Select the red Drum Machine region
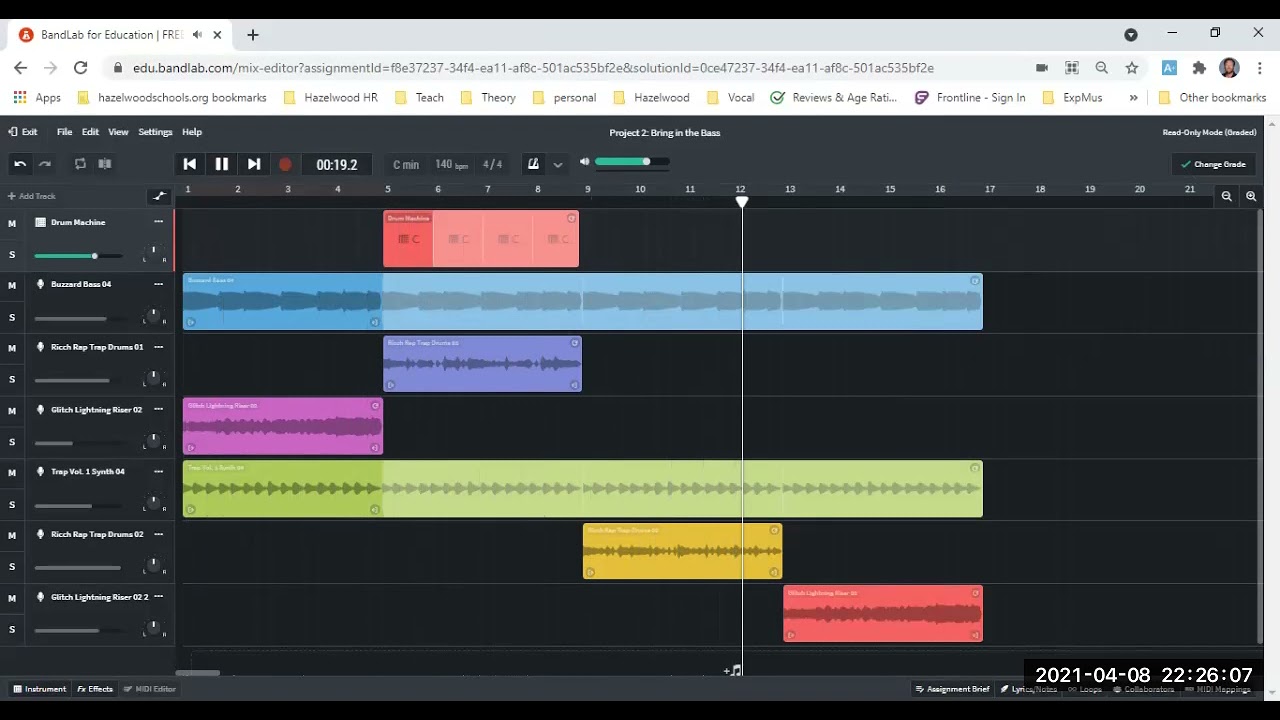This screenshot has width=1280, height=720. pos(481,239)
